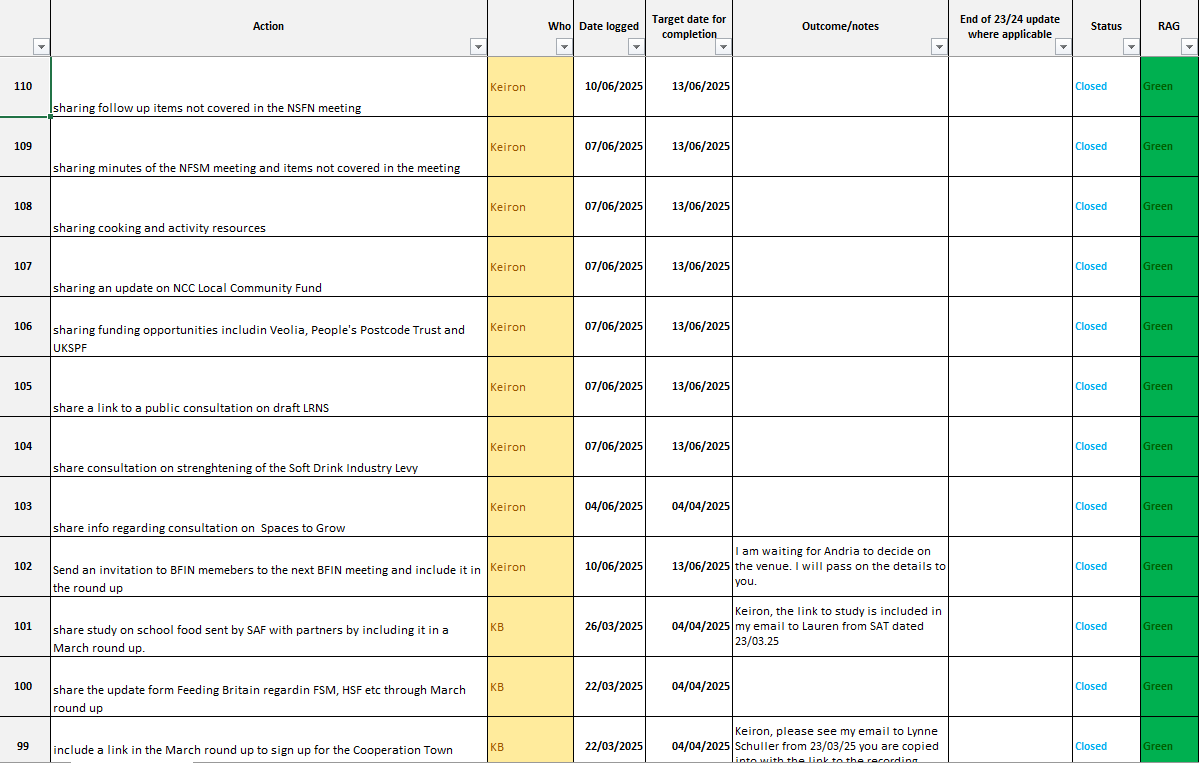1199x763 pixels.
Task: Click the cell numbered 104
Action: pos(24,446)
